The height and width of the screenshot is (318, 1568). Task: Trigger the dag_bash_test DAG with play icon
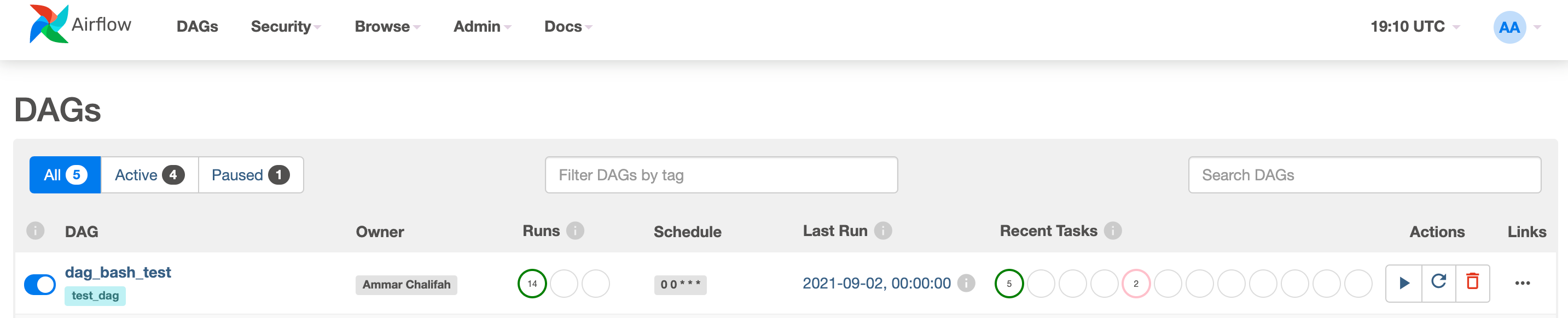[x=1404, y=284]
